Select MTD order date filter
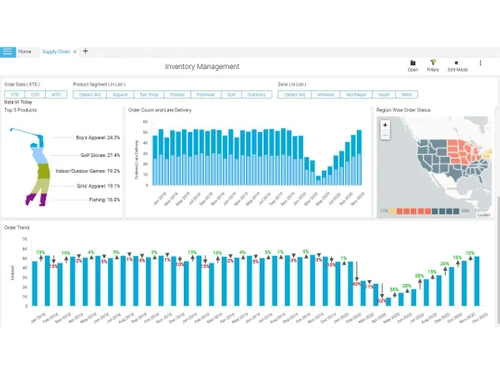Viewport: 500px width, 375px height. coord(56,95)
